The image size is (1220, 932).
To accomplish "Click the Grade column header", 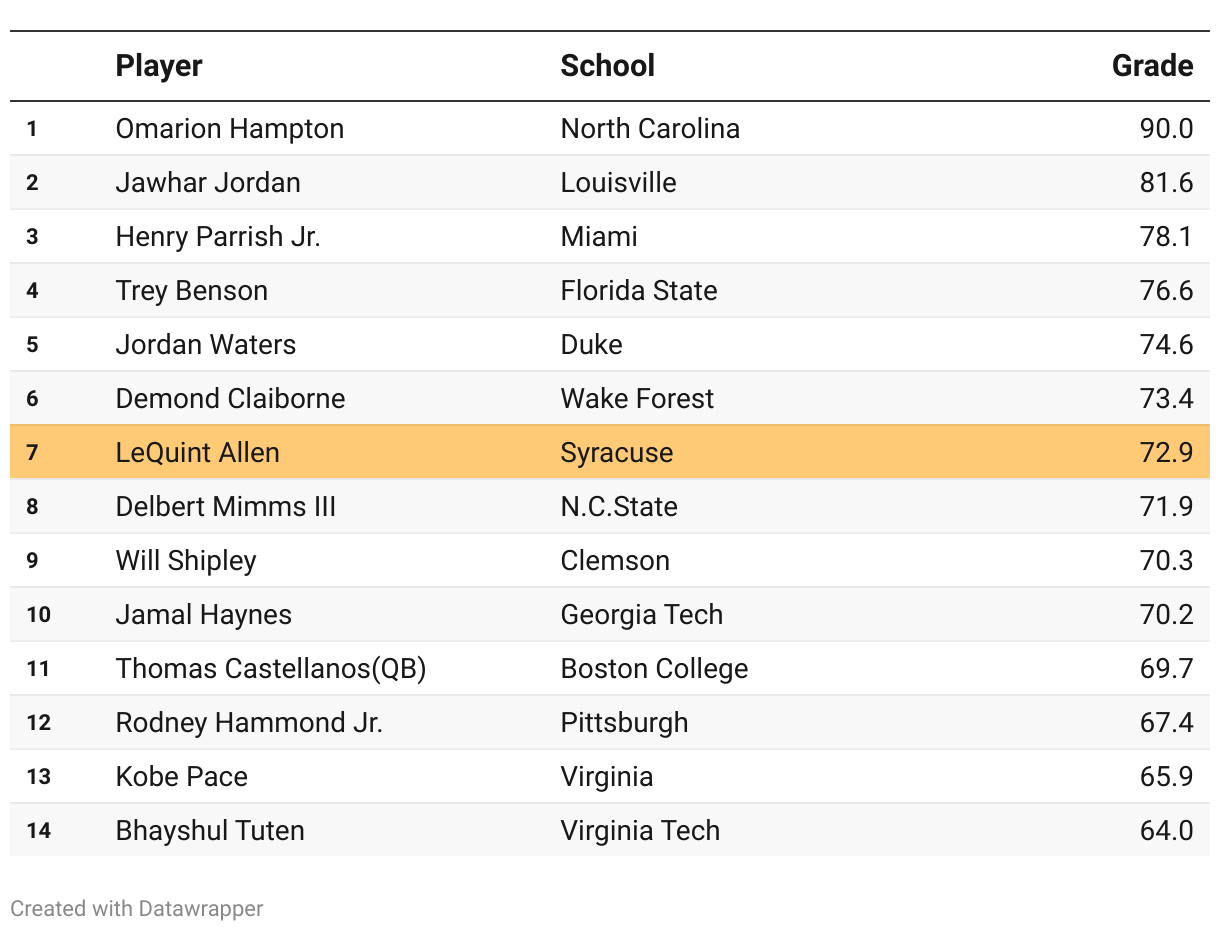I will point(1152,66).
